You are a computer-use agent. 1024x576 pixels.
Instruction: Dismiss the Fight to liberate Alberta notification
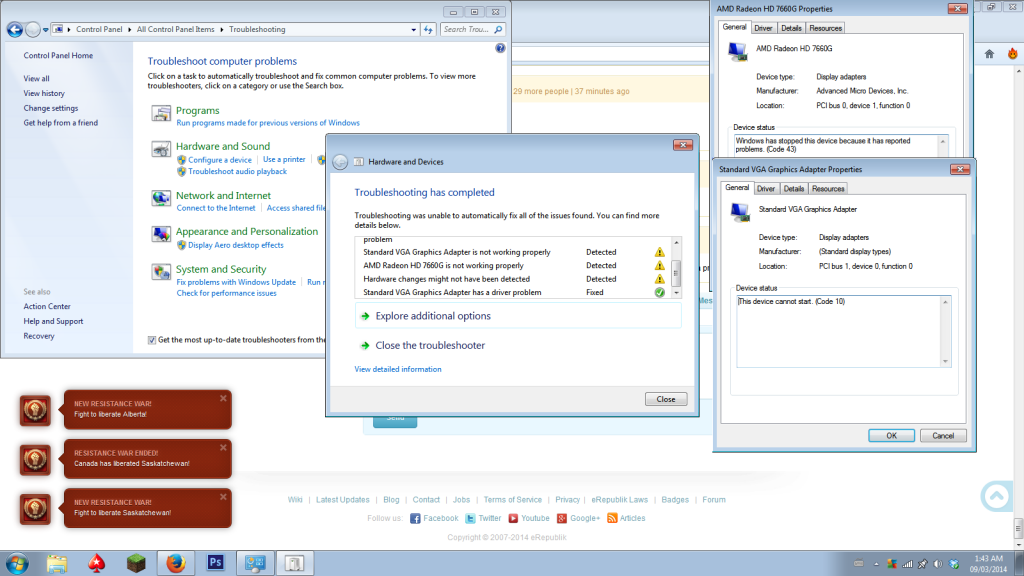pyautogui.click(x=223, y=398)
